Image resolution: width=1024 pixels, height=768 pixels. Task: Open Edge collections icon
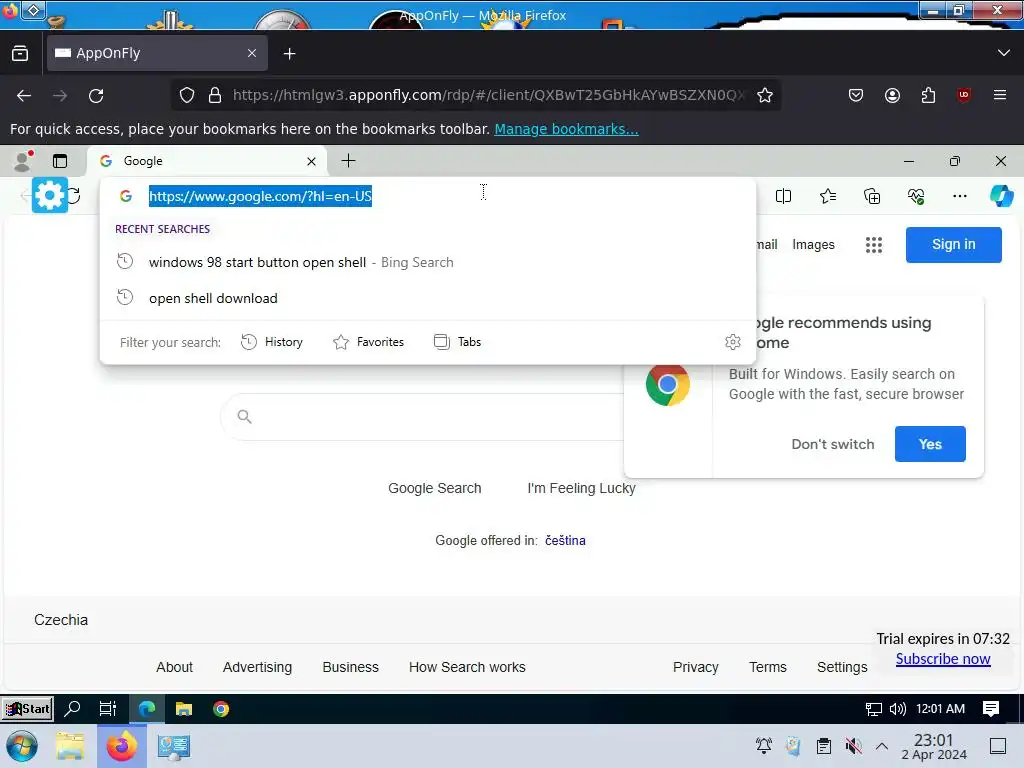click(872, 196)
